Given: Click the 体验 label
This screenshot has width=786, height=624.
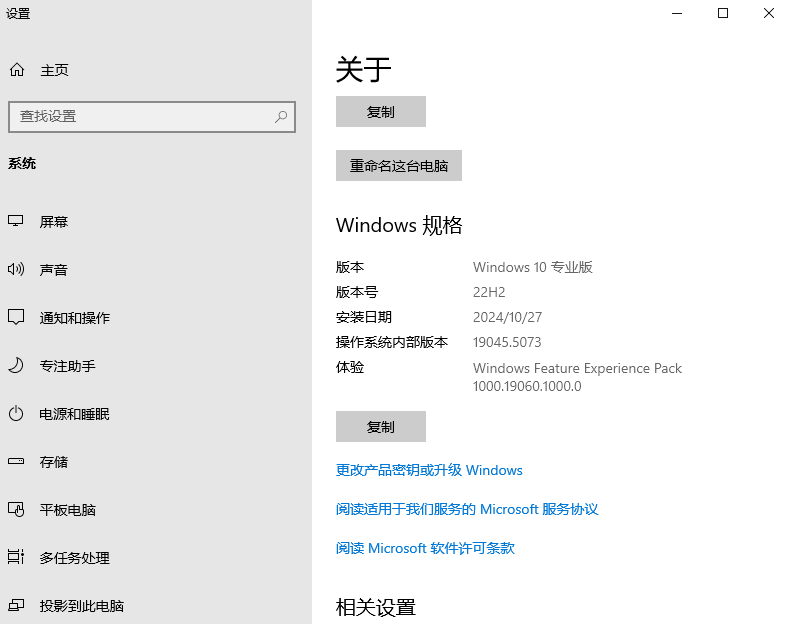Looking at the screenshot, I should tap(350, 367).
